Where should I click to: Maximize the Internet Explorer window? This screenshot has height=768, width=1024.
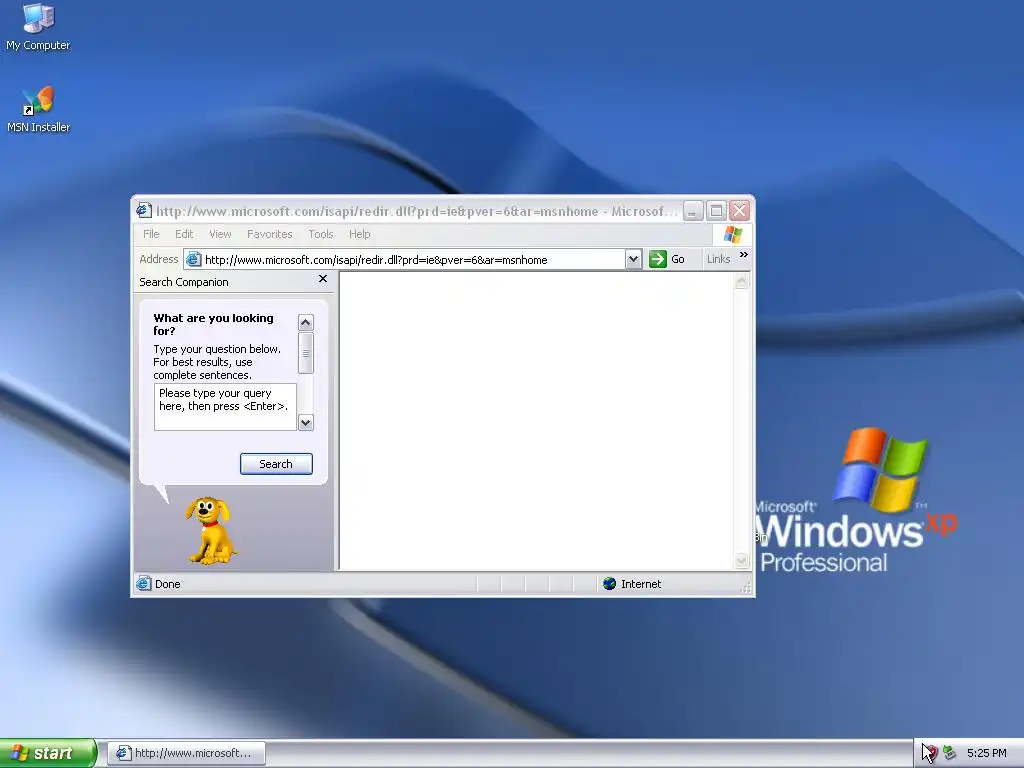[716, 210]
